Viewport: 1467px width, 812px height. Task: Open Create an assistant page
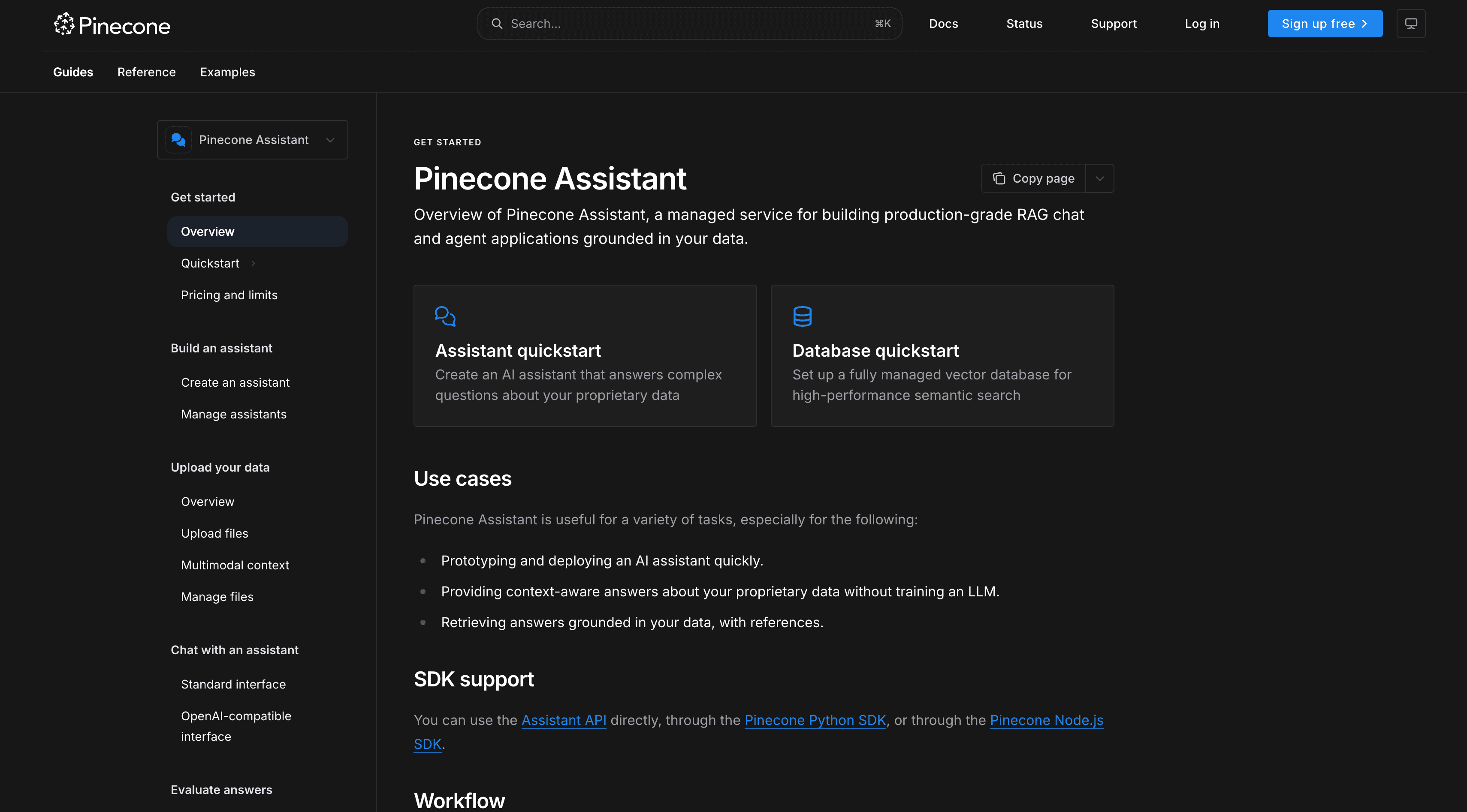(x=235, y=383)
